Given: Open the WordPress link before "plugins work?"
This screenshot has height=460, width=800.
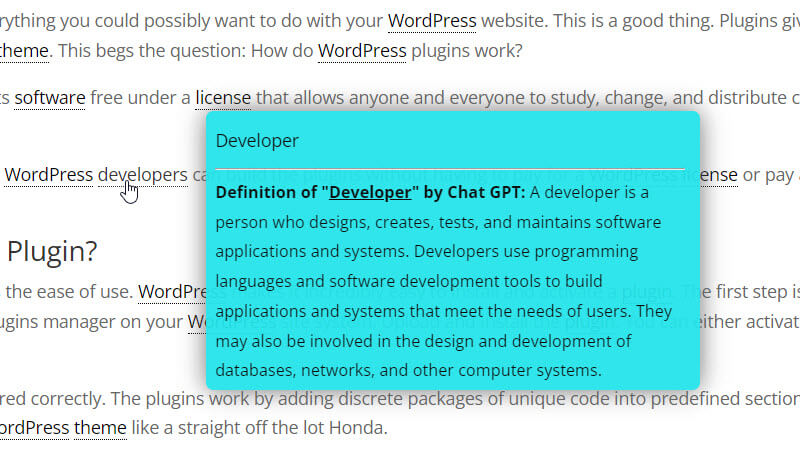Looking at the screenshot, I should pyautogui.click(x=362, y=49).
